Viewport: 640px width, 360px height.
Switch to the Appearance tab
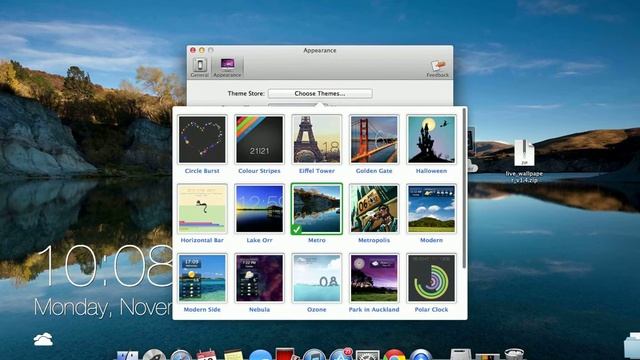[227, 68]
